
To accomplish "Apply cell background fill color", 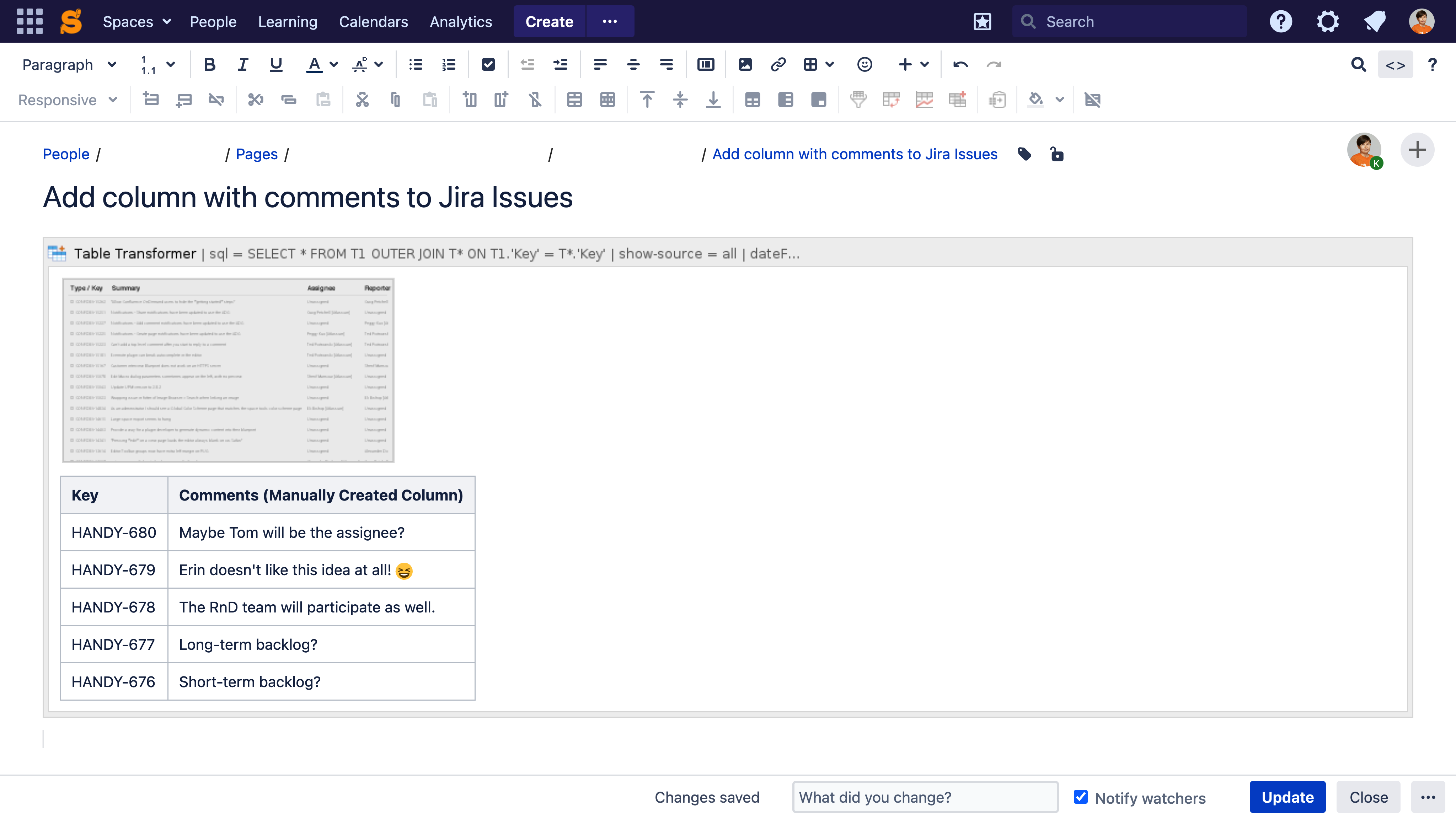I will (1035, 100).
